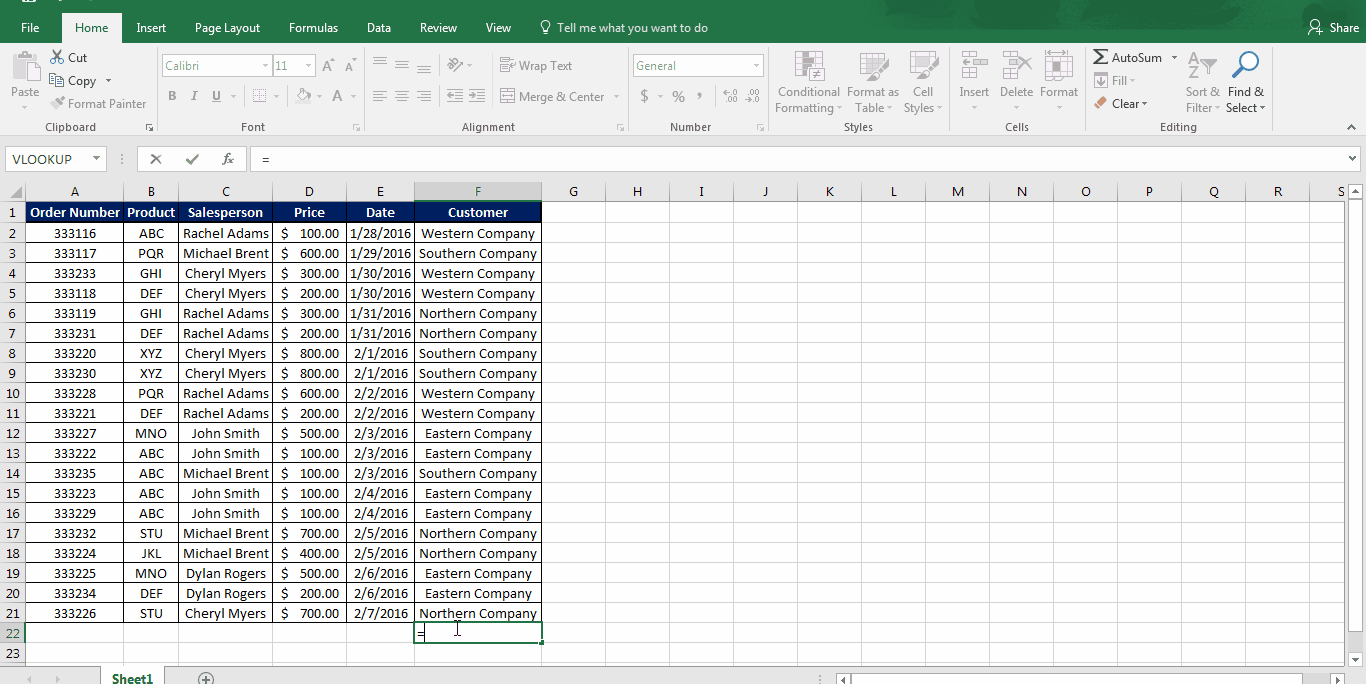Viewport: 1366px width, 684px height.
Task: Select the Sheet1 tab
Action: (x=132, y=678)
